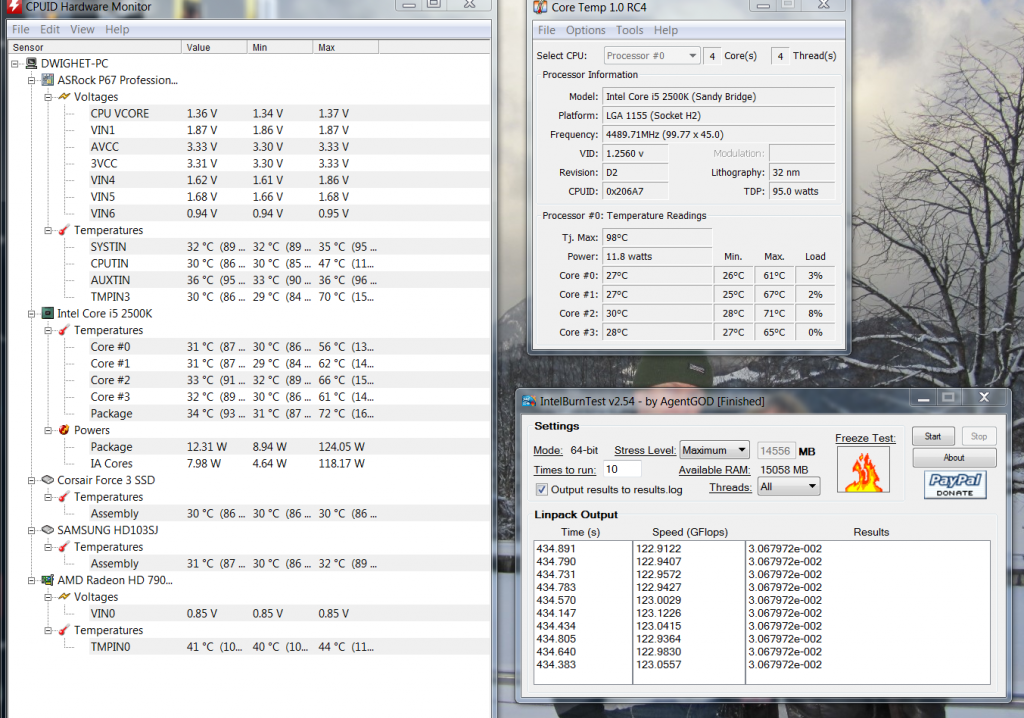
Task: Select the VIN0 voltage row
Action: 289,613
